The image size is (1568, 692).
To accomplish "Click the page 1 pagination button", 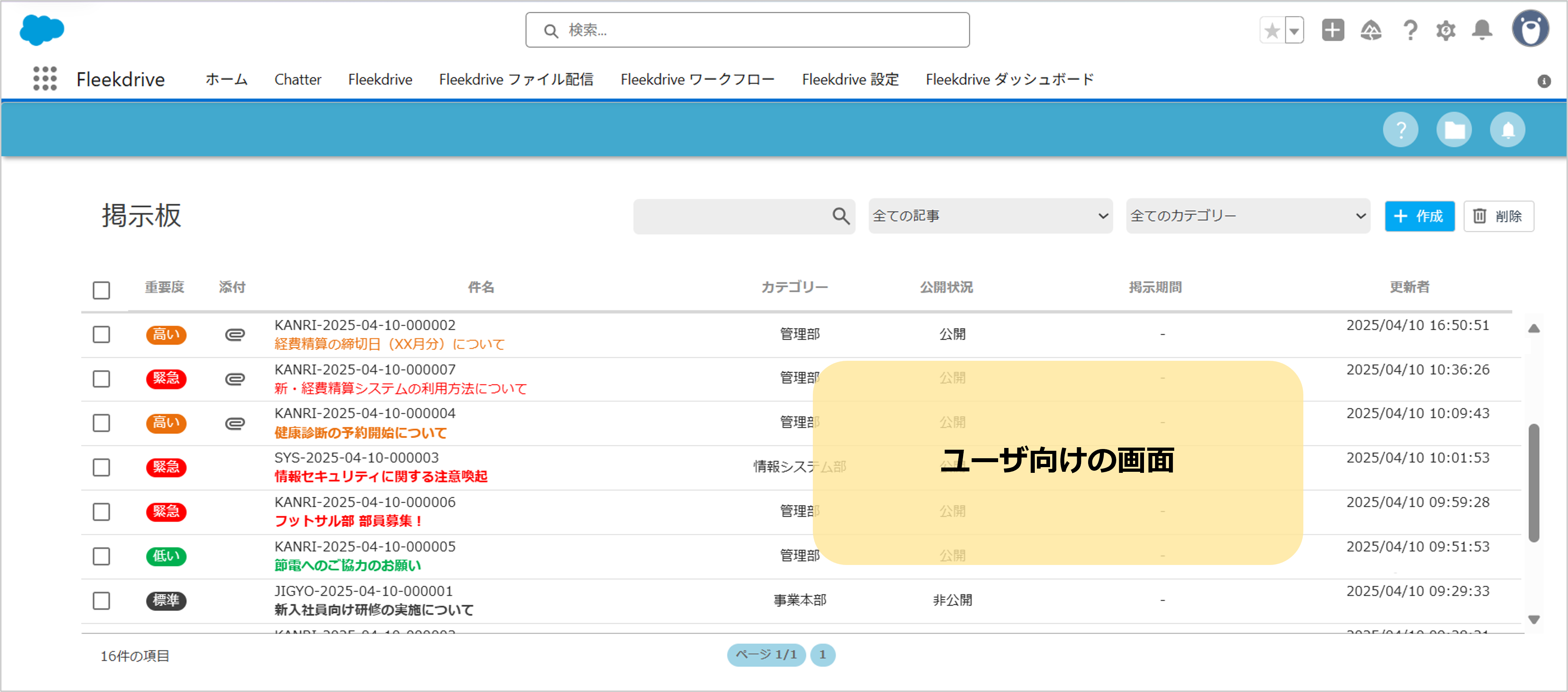I will [x=822, y=655].
